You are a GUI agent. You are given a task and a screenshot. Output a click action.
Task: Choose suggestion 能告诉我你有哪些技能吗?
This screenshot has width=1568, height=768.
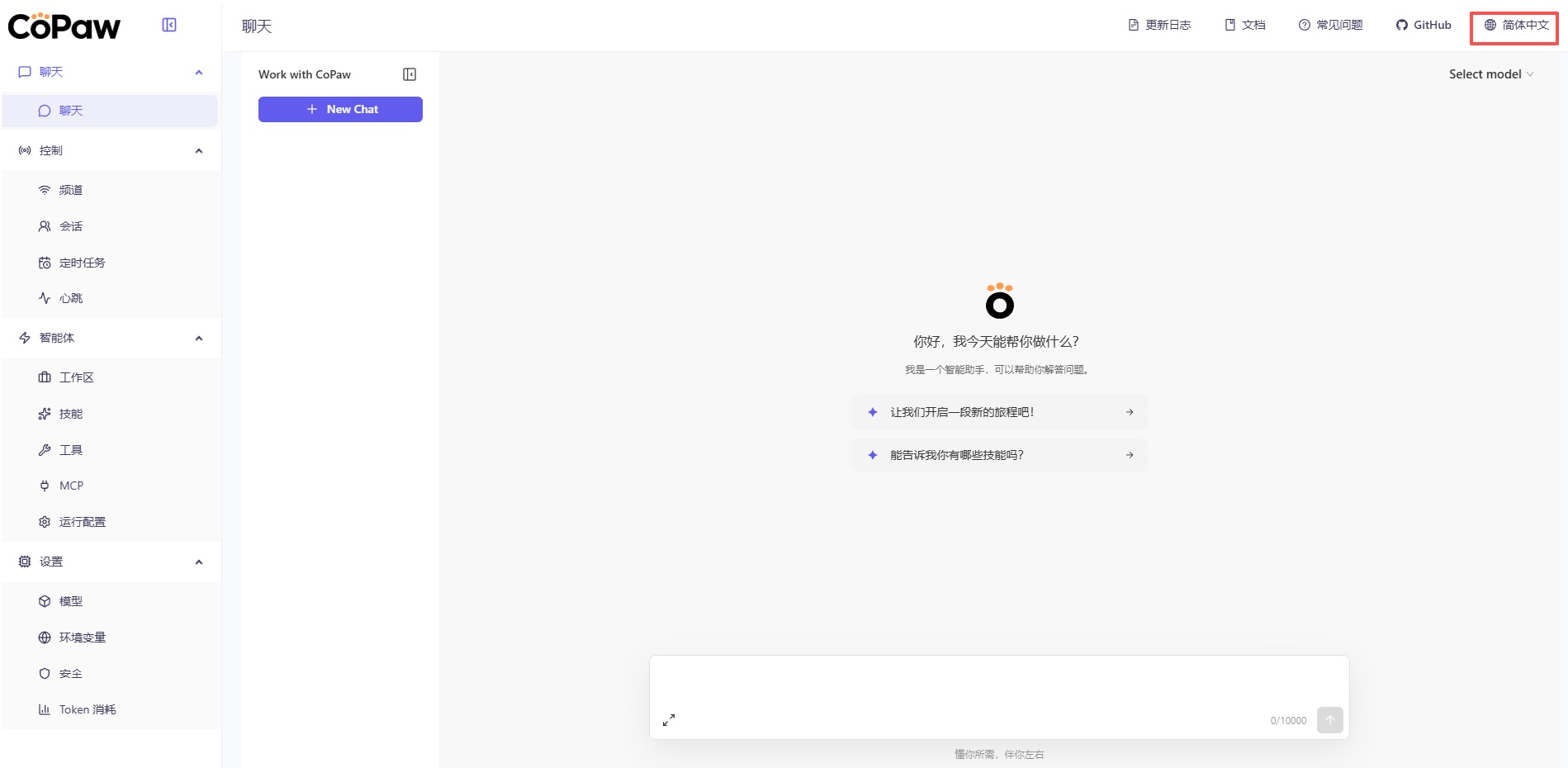[999, 455]
